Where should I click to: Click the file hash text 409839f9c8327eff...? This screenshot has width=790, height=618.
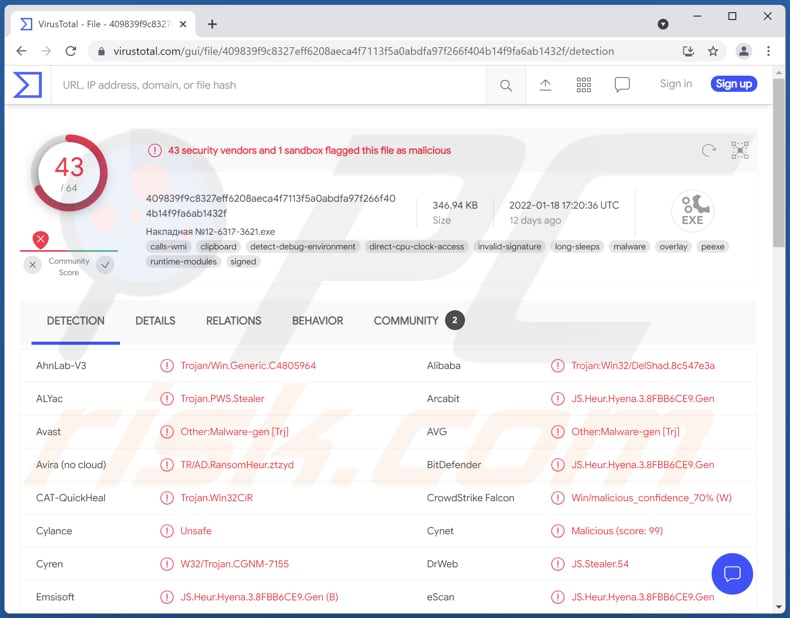click(x=271, y=205)
